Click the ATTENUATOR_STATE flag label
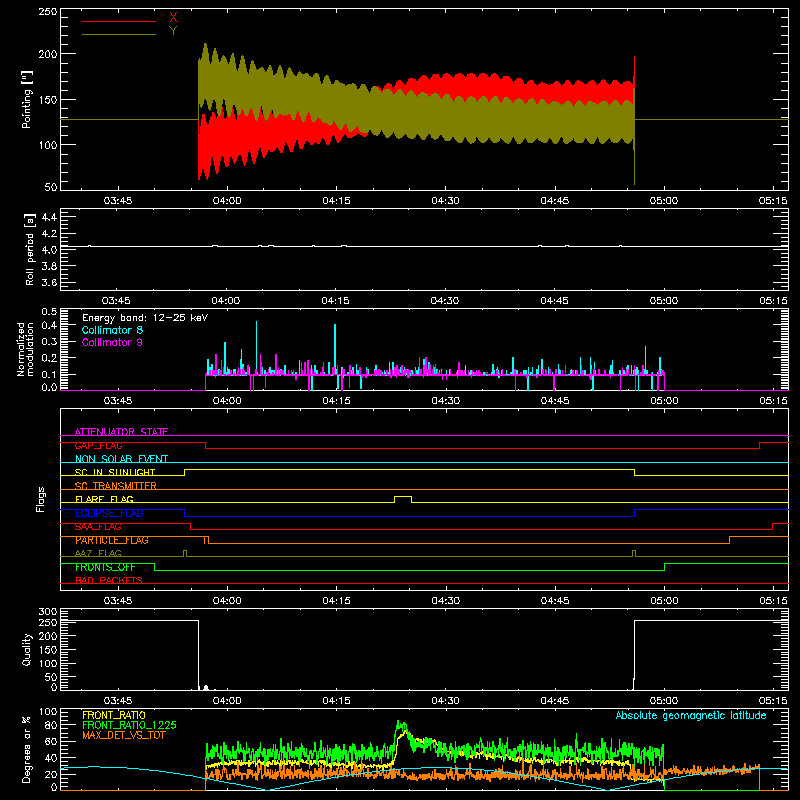The width and height of the screenshot is (800, 800). coord(121,432)
